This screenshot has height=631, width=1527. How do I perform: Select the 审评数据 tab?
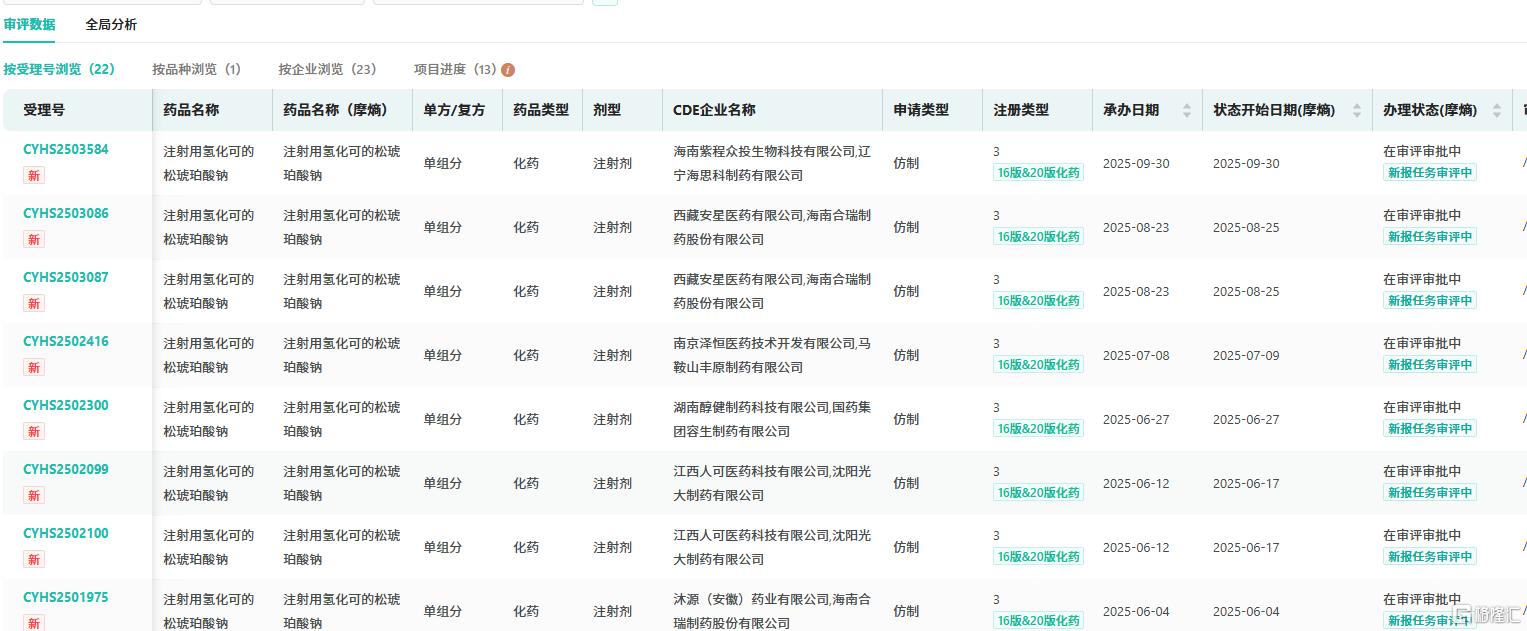coord(29,24)
